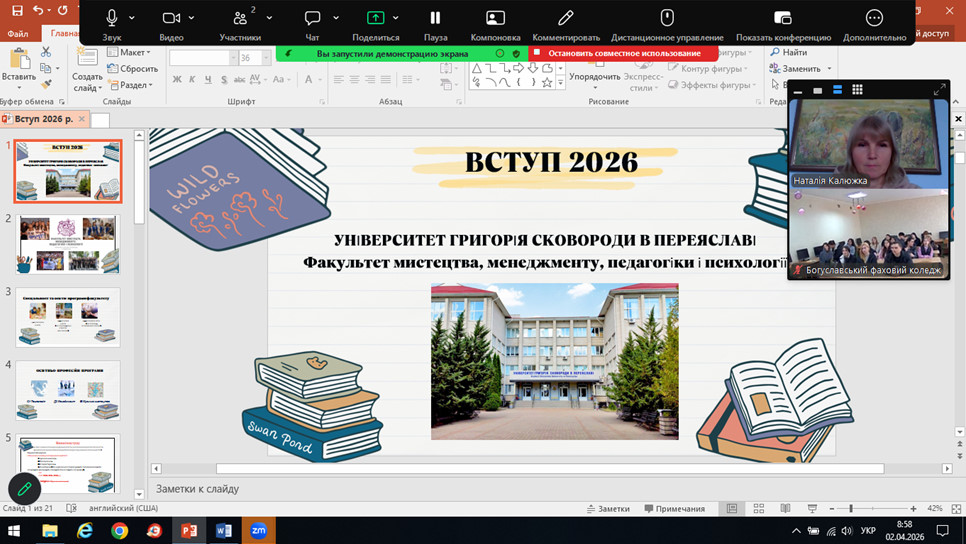Select the Вступ 2026 р. document tab

(x=43, y=119)
